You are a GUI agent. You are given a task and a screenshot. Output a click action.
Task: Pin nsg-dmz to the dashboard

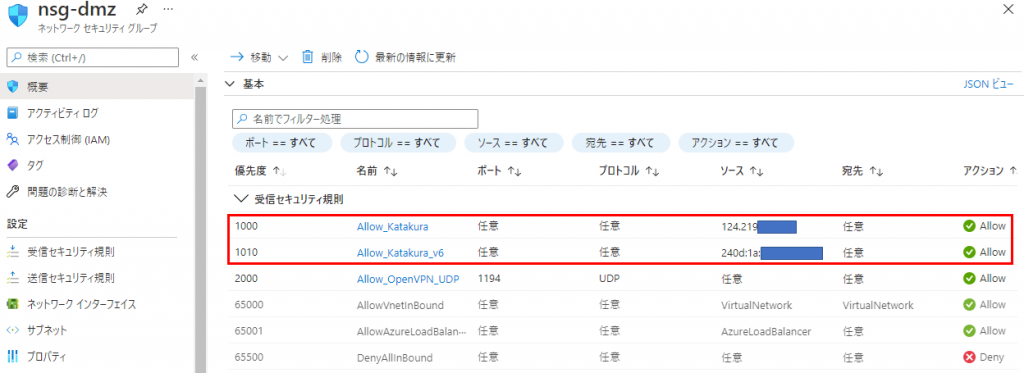pyautogui.click(x=141, y=9)
